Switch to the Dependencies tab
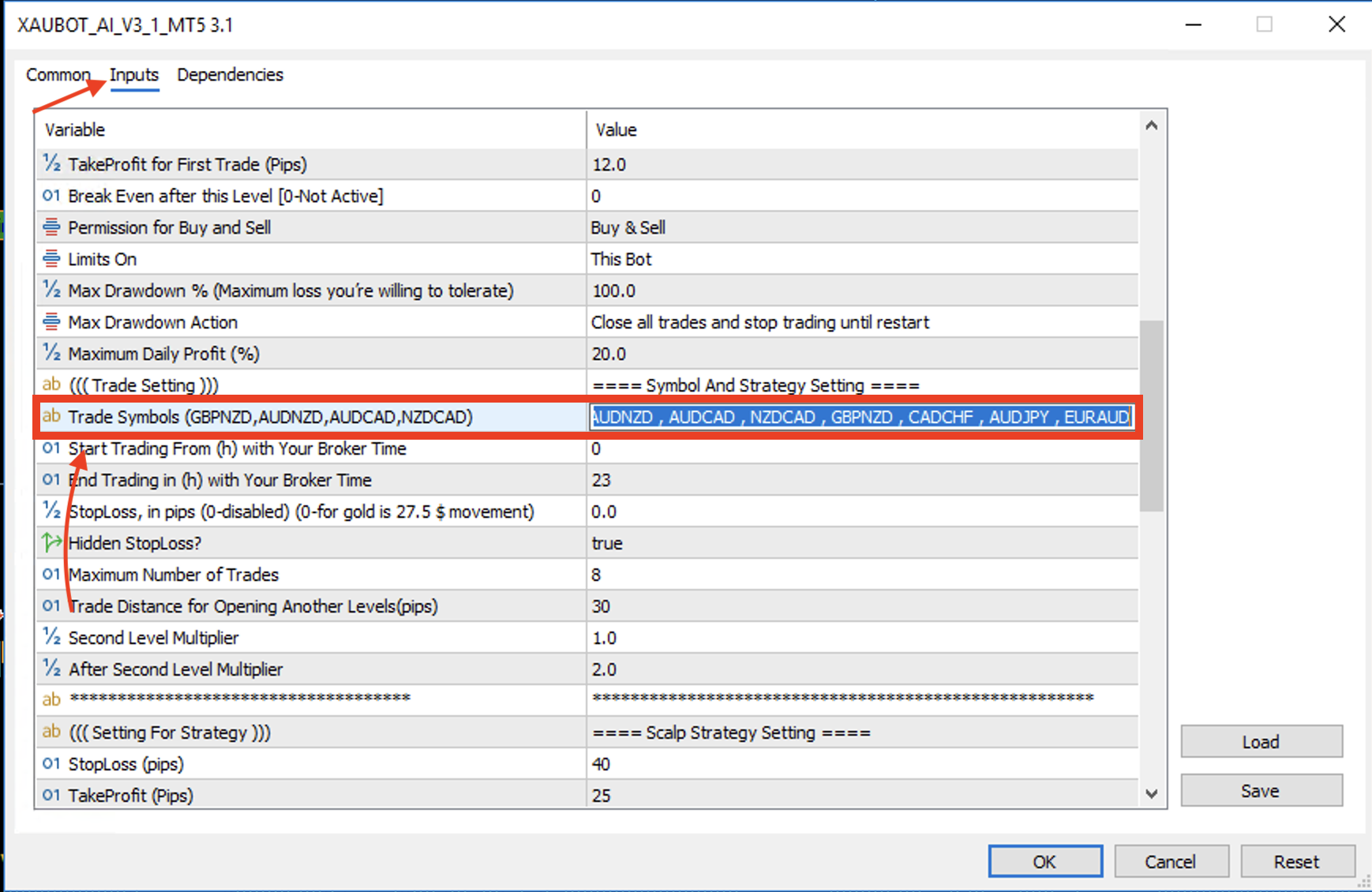 (230, 75)
